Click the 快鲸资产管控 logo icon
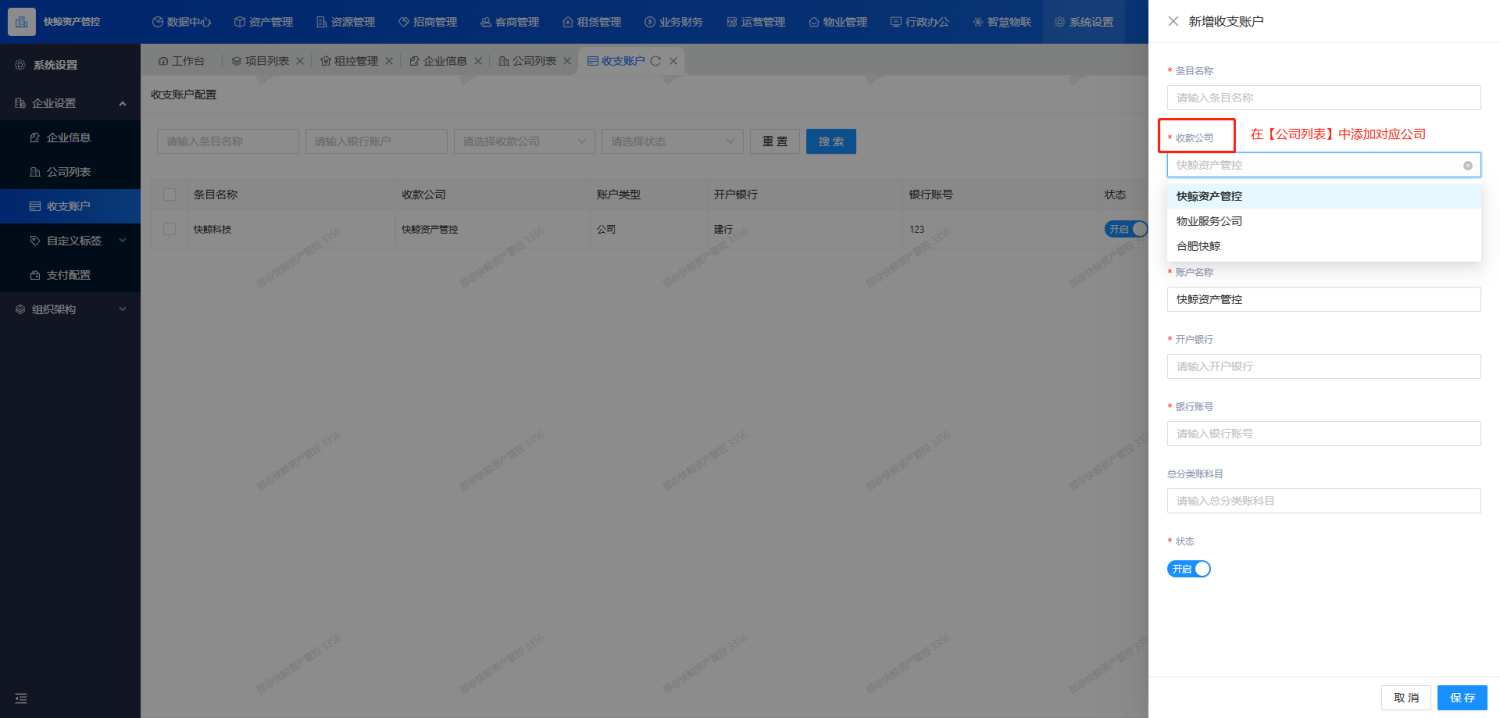This screenshot has width=1500, height=718. (22, 21)
